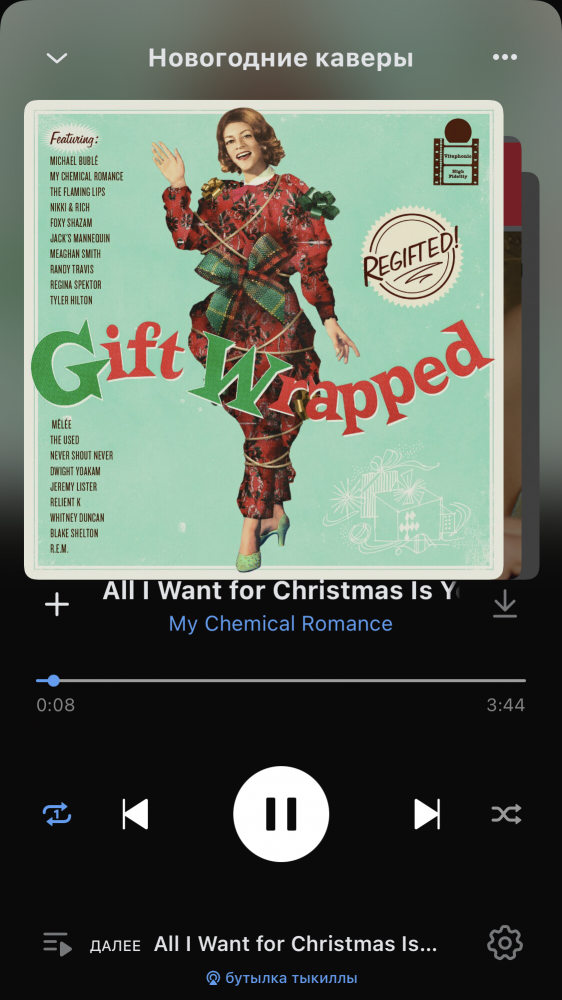Open the play queue list icon
Viewport: 562px width, 1000px height.
pyautogui.click(x=57, y=943)
